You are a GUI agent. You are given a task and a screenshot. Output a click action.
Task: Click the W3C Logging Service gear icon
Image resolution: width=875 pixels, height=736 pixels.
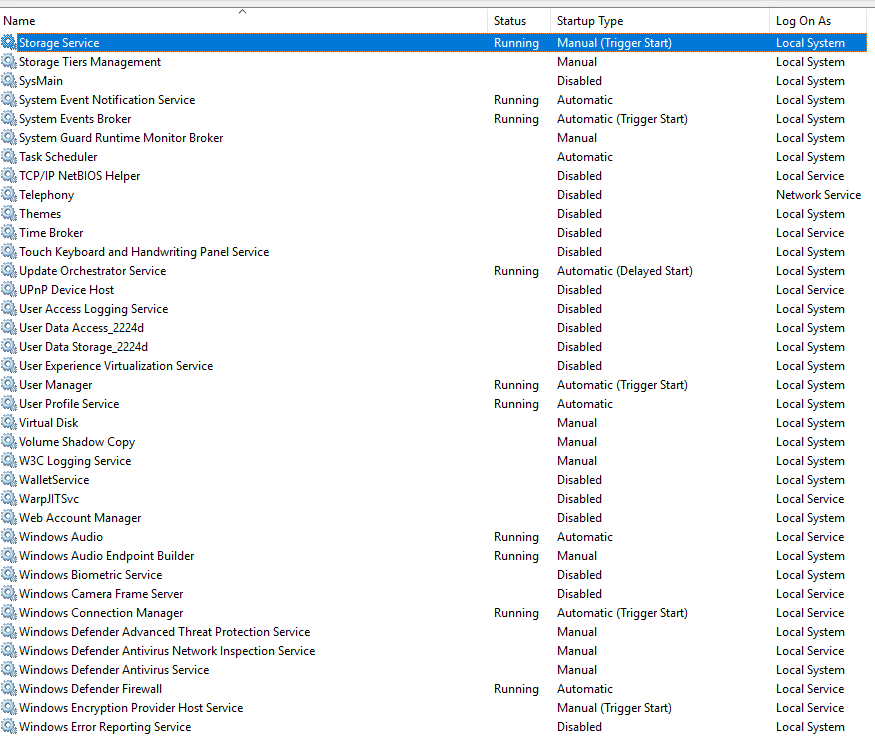coord(9,460)
